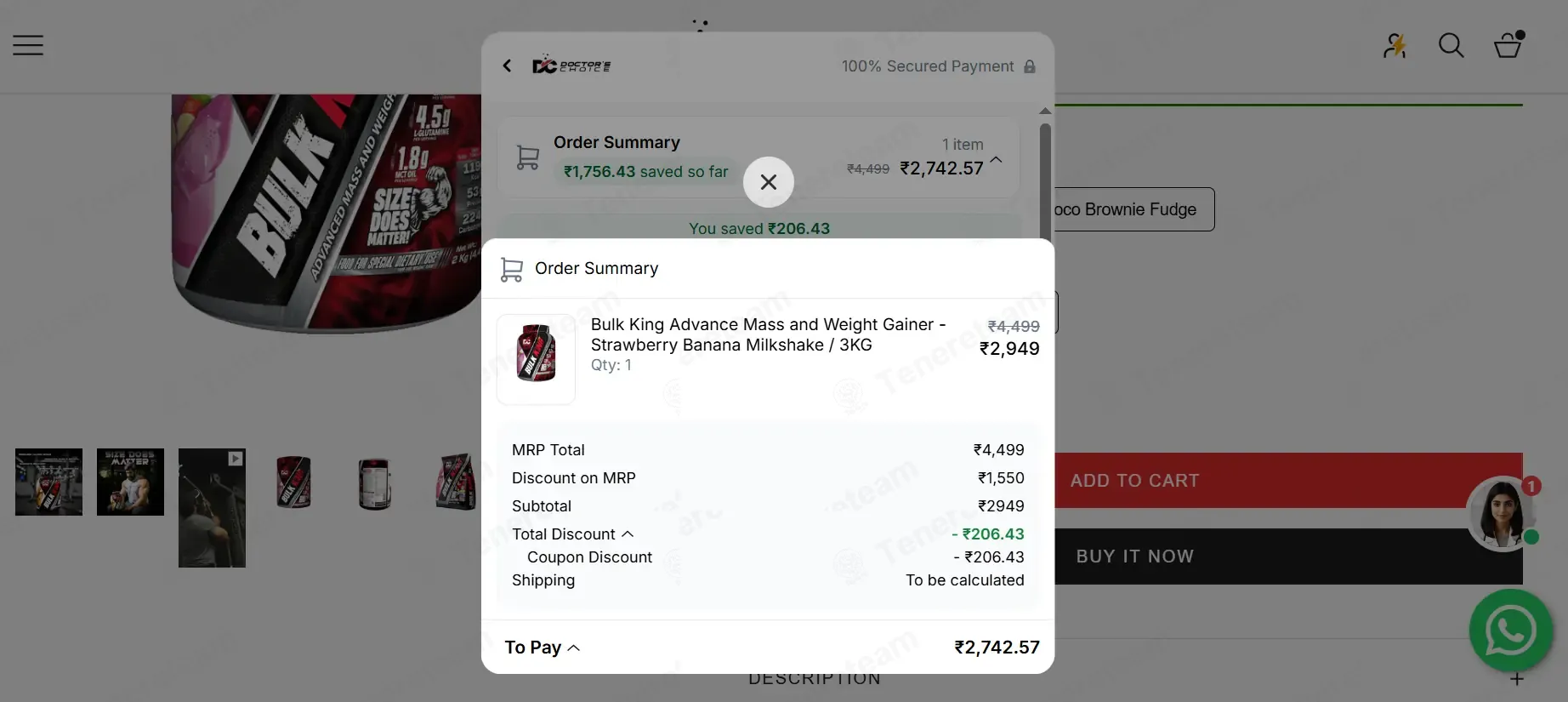Select the Choco Brownie Fudge flavor
The height and width of the screenshot is (702, 1568).
point(1131,209)
